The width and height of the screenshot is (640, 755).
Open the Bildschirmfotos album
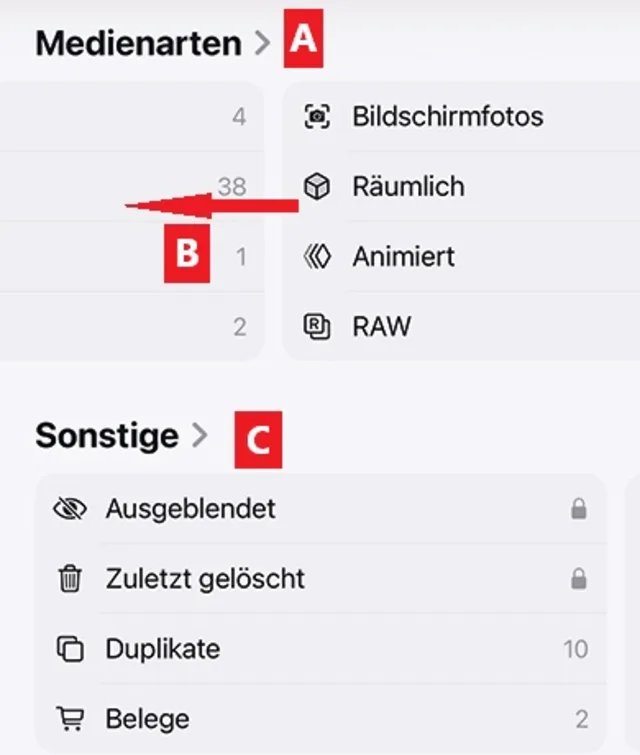click(447, 117)
